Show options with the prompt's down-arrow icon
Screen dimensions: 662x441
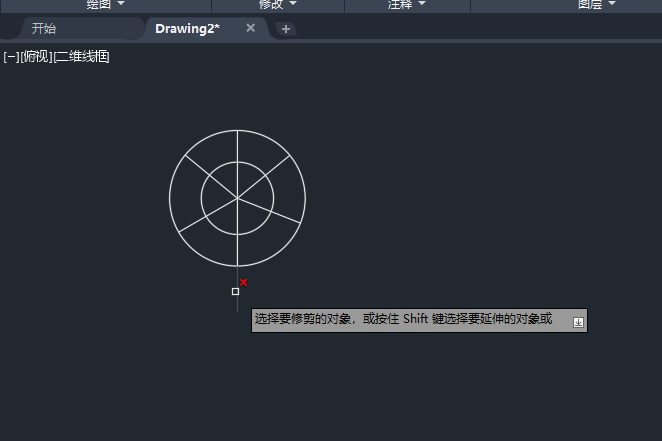(578, 322)
